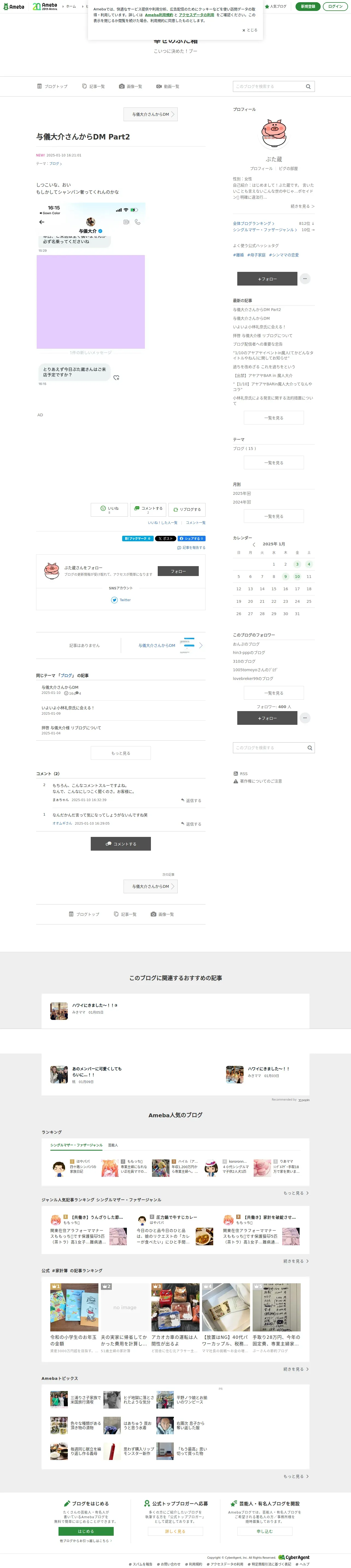This screenshot has height=1568, width=351.
Task: Select シングルマザー・ファザージャンル ranking tab
Action: click(x=77, y=1145)
